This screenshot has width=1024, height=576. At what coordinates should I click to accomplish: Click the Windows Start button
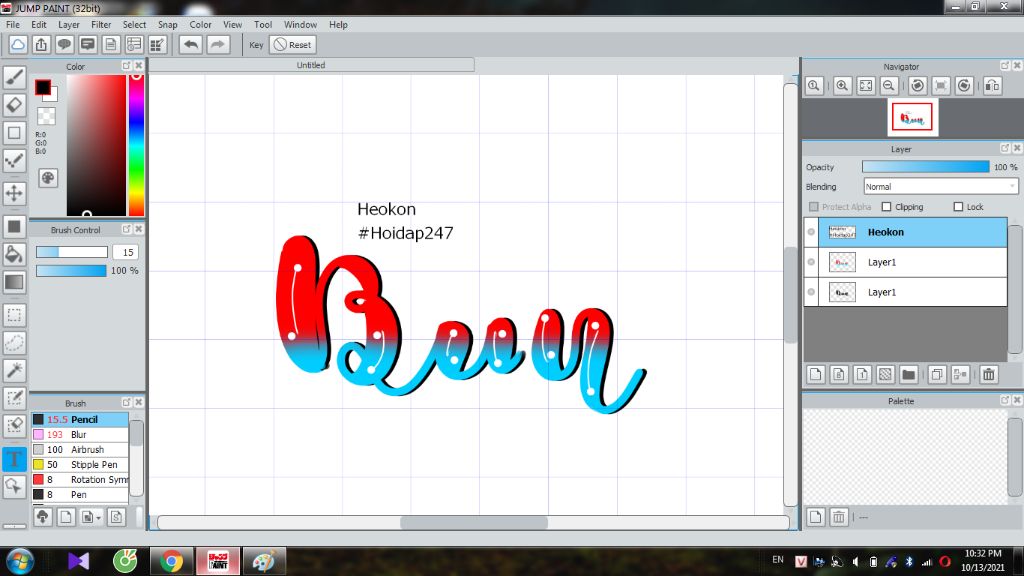[x=20, y=561]
